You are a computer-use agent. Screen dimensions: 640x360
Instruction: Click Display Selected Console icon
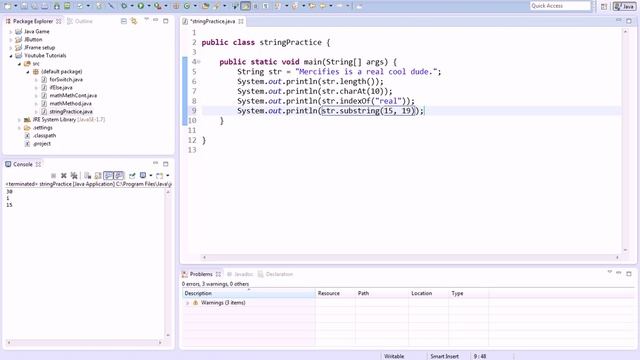click(x=143, y=176)
